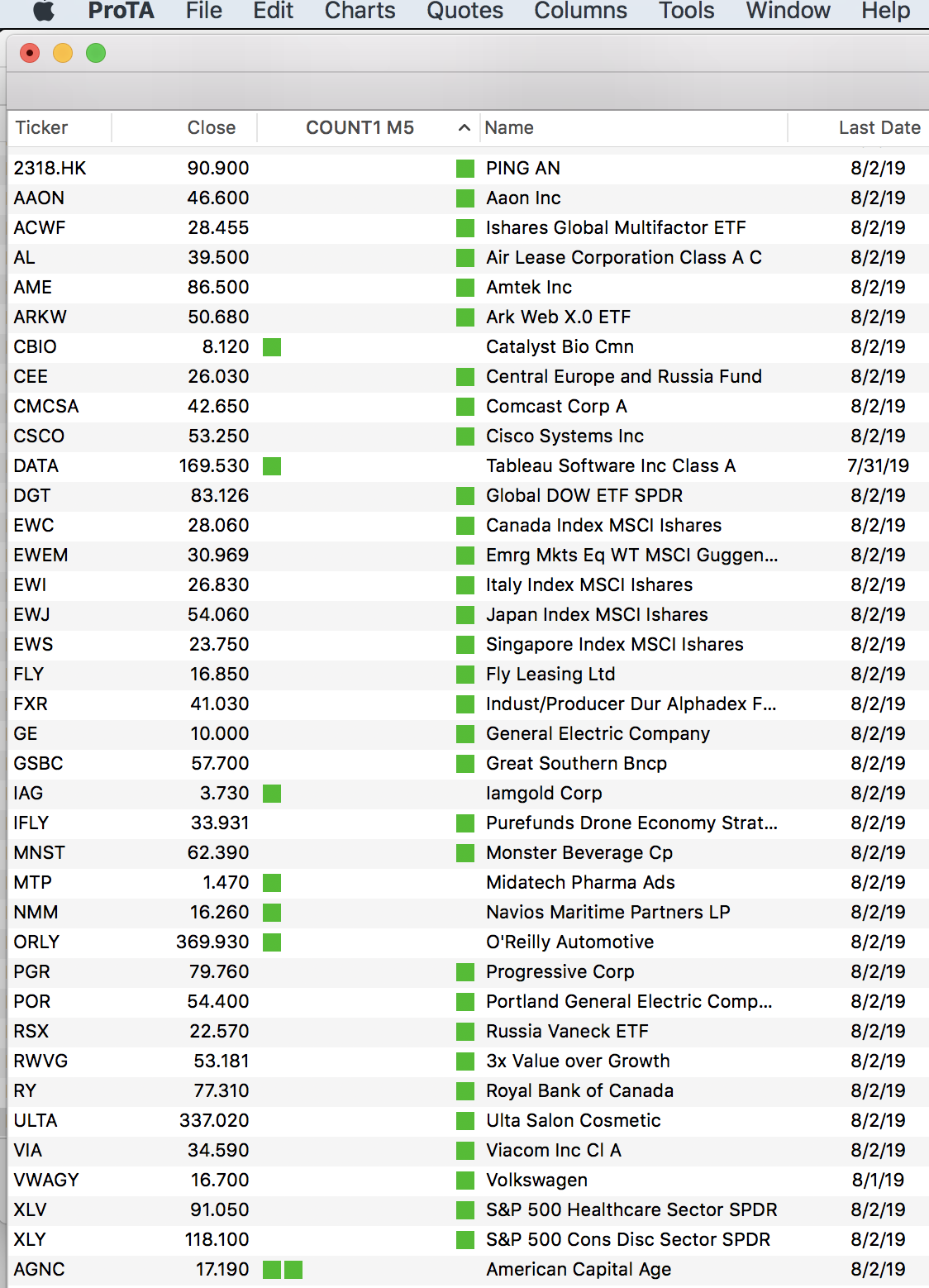
Task: Click the green indicator square in DATA row
Action: 272,466
